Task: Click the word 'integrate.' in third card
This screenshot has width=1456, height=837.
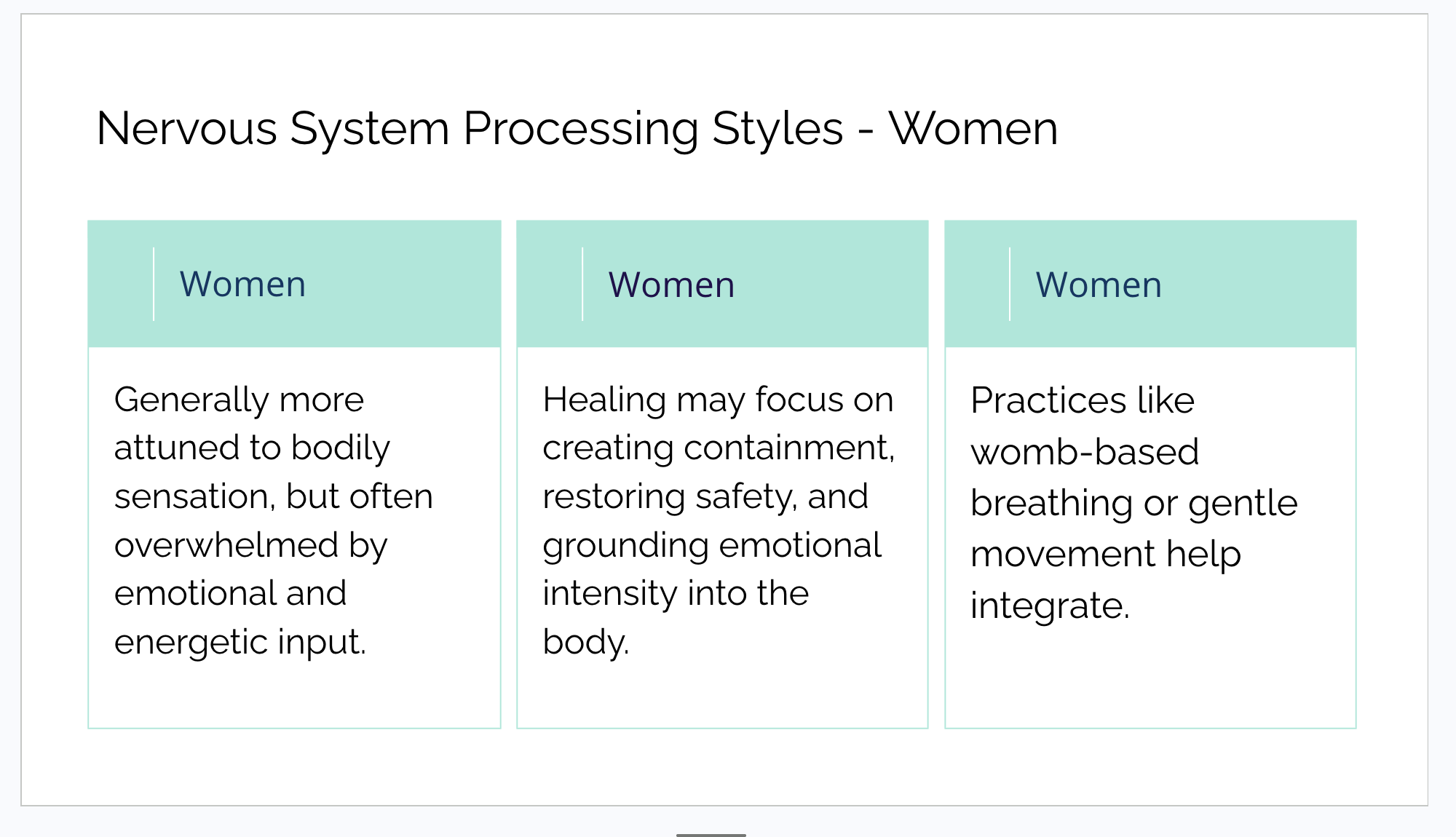Action: pyautogui.click(x=1050, y=606)
